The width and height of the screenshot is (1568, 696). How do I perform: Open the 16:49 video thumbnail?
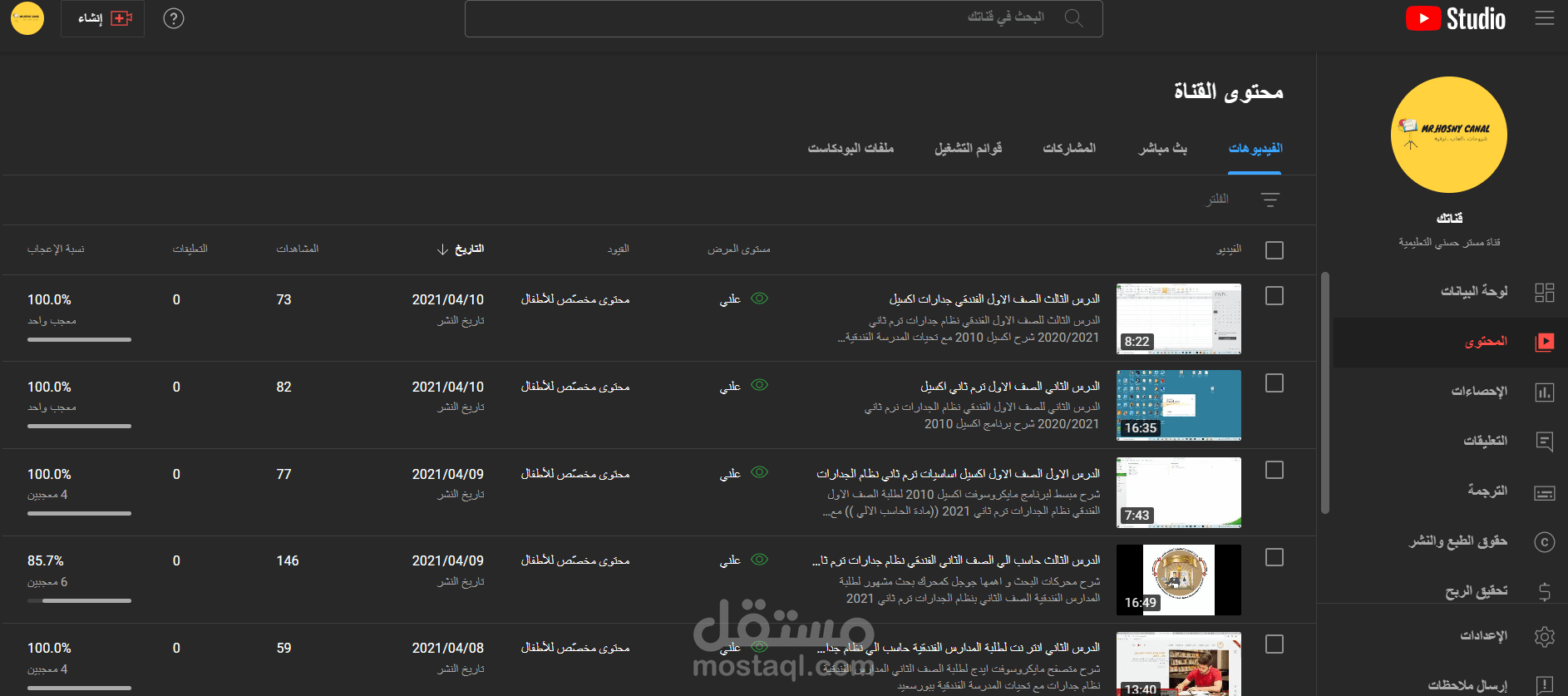point(1178,580)
